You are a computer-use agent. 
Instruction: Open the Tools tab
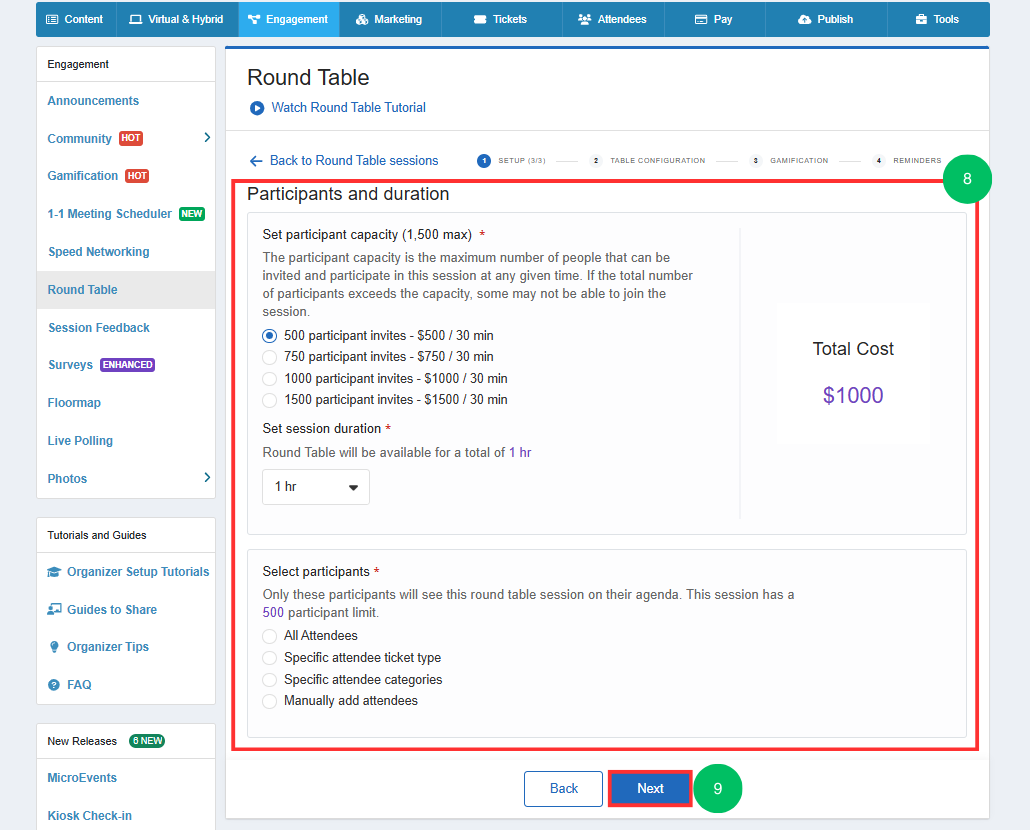[x=938, y=20]
